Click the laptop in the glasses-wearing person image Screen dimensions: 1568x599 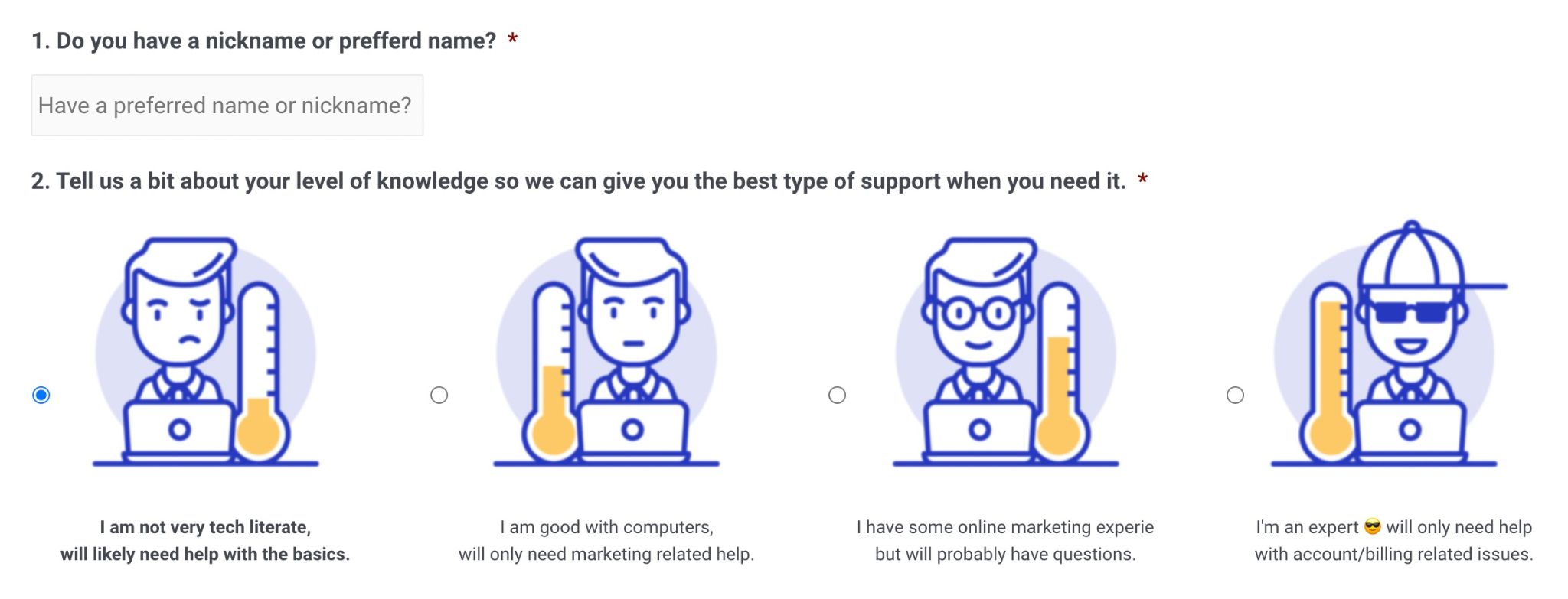[x=979, y=430]
